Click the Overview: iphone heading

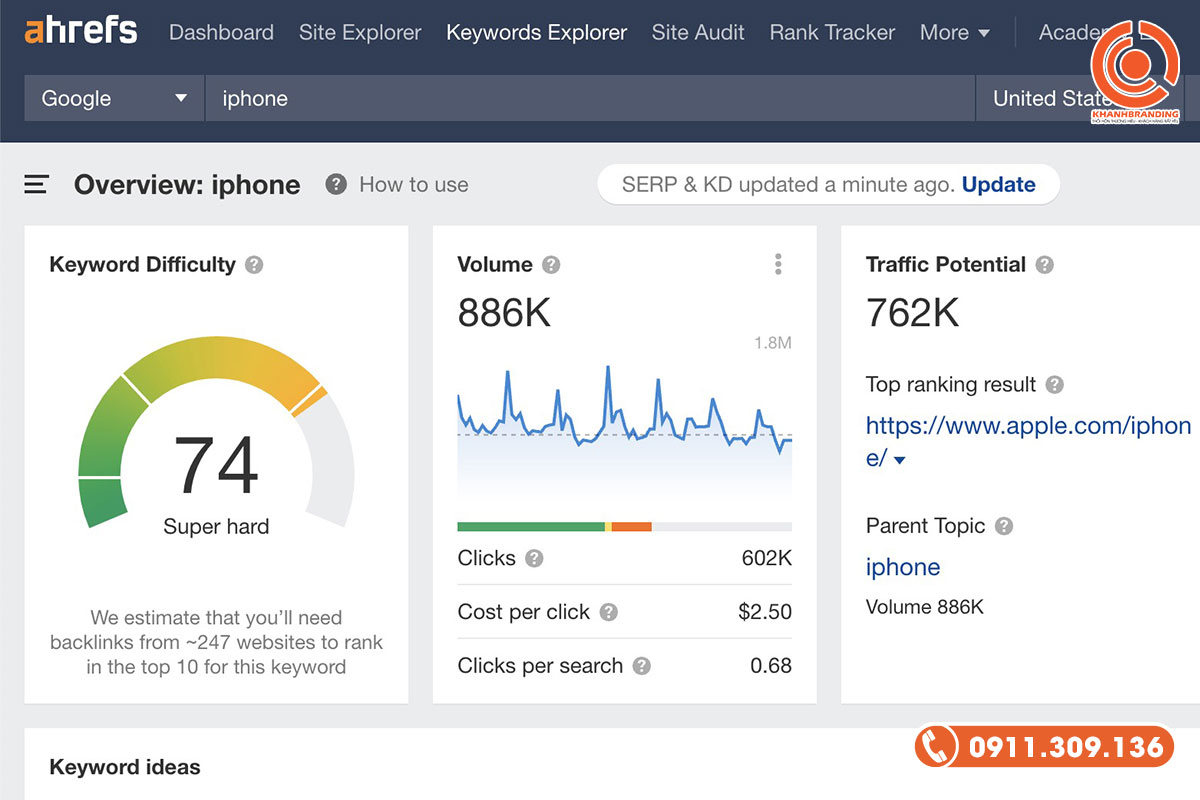coord(187,185)
